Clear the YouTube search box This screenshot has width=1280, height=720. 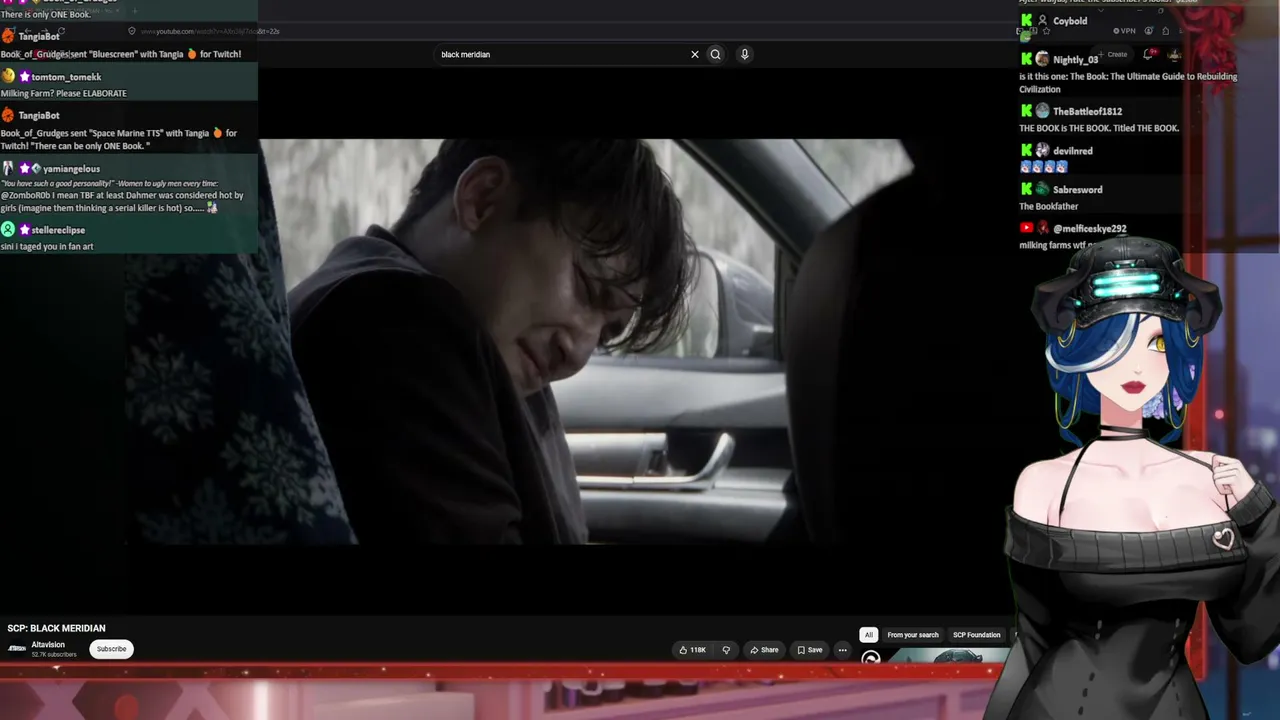coord(695,55)
